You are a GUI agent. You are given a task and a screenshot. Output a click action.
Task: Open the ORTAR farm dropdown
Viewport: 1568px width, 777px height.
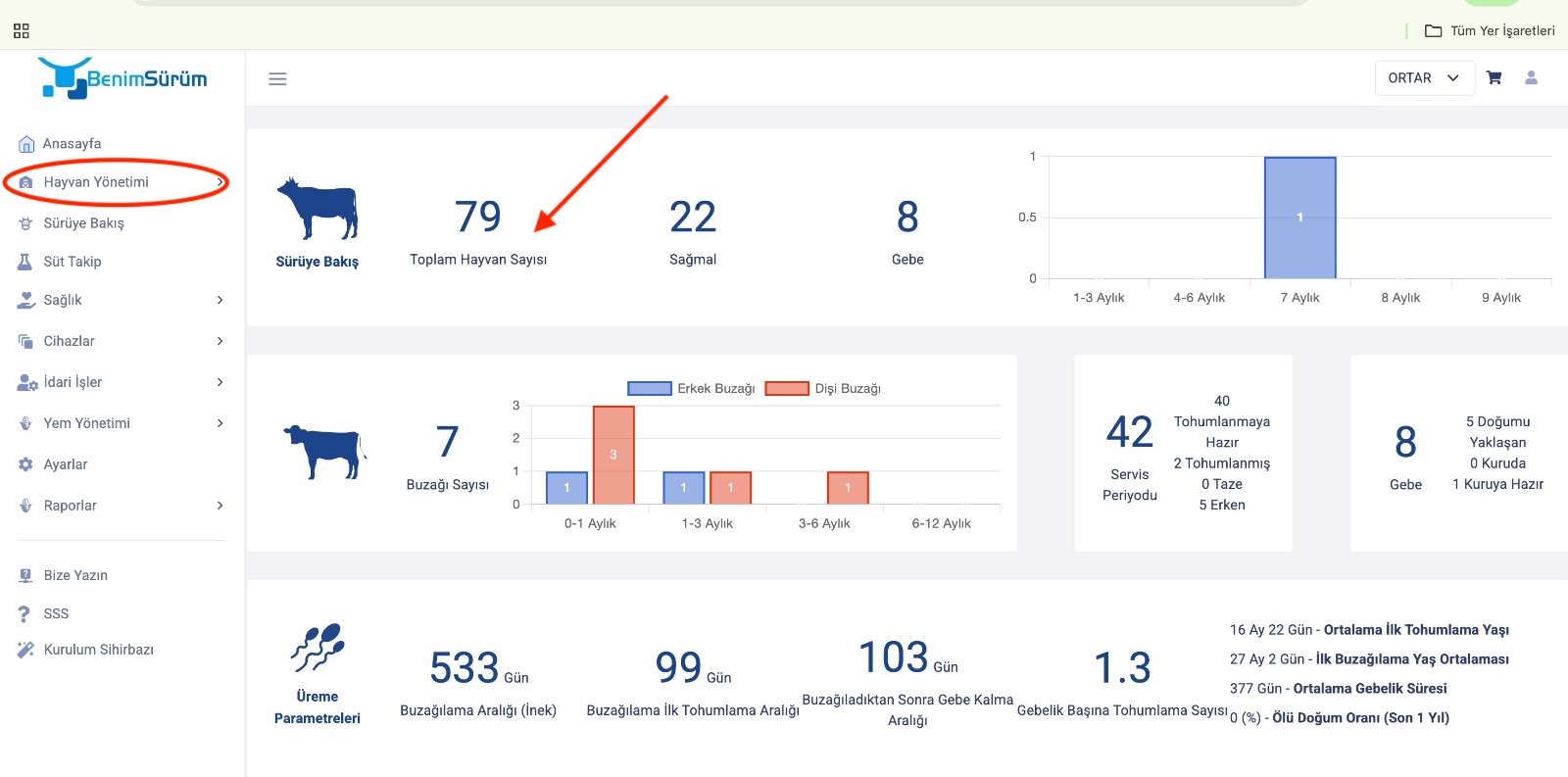[1424, 78]
